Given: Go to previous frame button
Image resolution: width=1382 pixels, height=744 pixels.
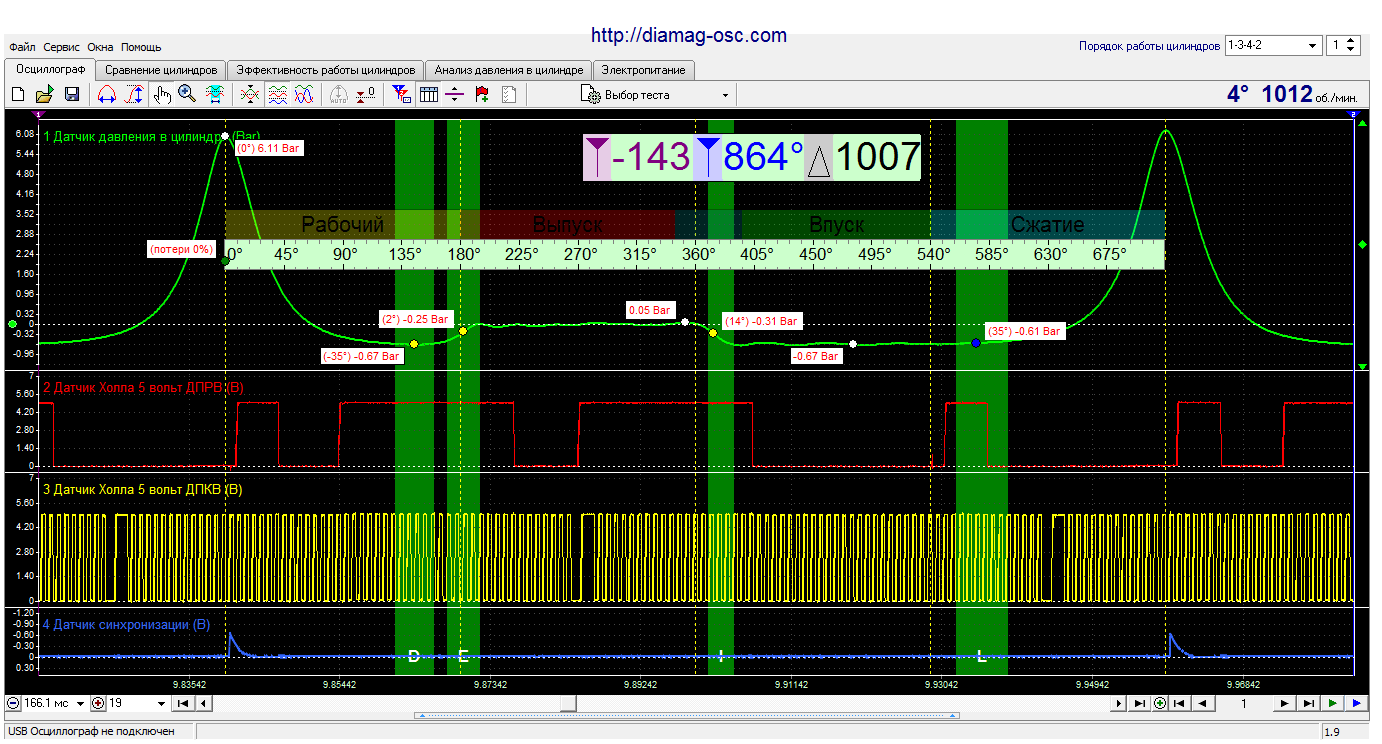Looking at the screenshot, I should 1203,704.
